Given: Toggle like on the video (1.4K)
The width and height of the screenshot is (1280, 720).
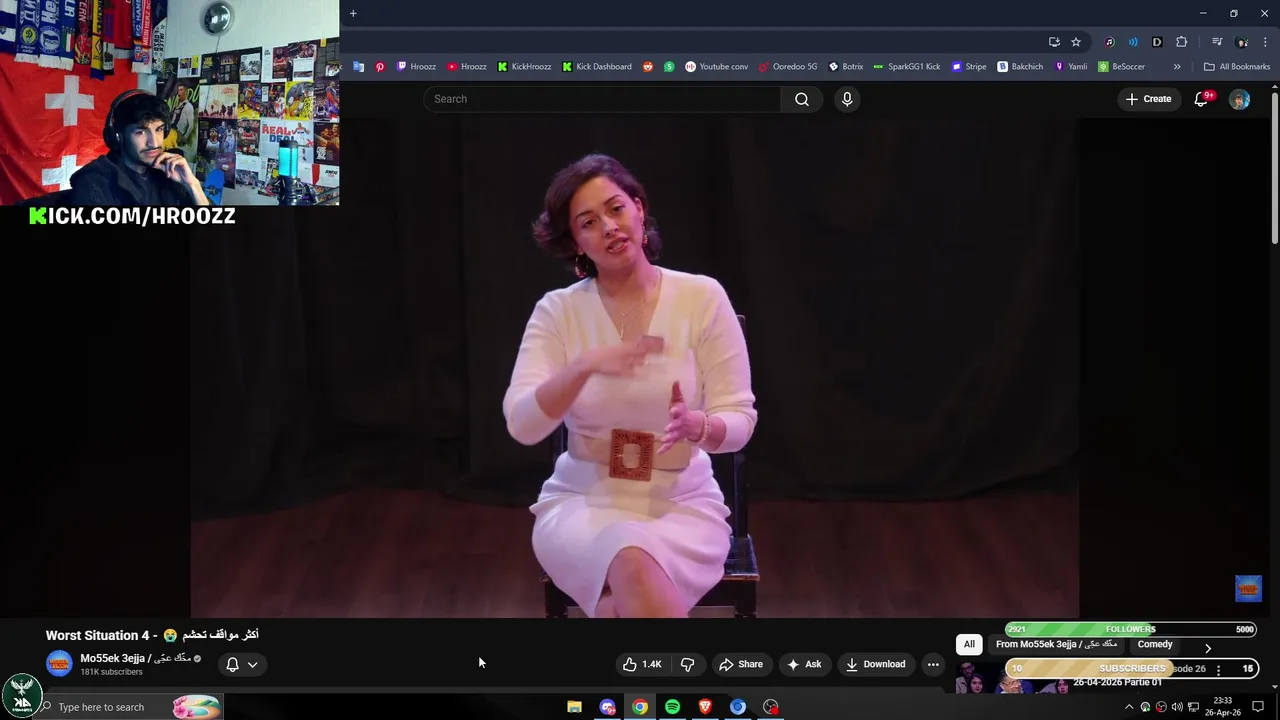Looking at the screenshot, I should point(642,664).
